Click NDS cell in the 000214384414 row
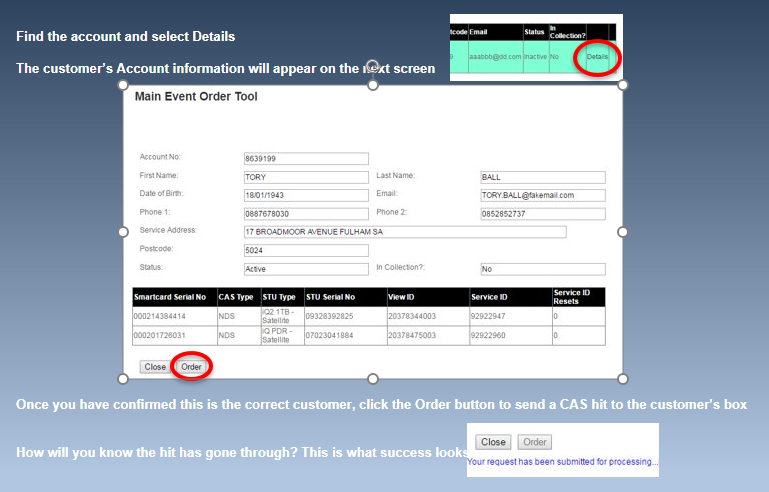This screenshot has width=769, height=492. [x=239, y=316]
